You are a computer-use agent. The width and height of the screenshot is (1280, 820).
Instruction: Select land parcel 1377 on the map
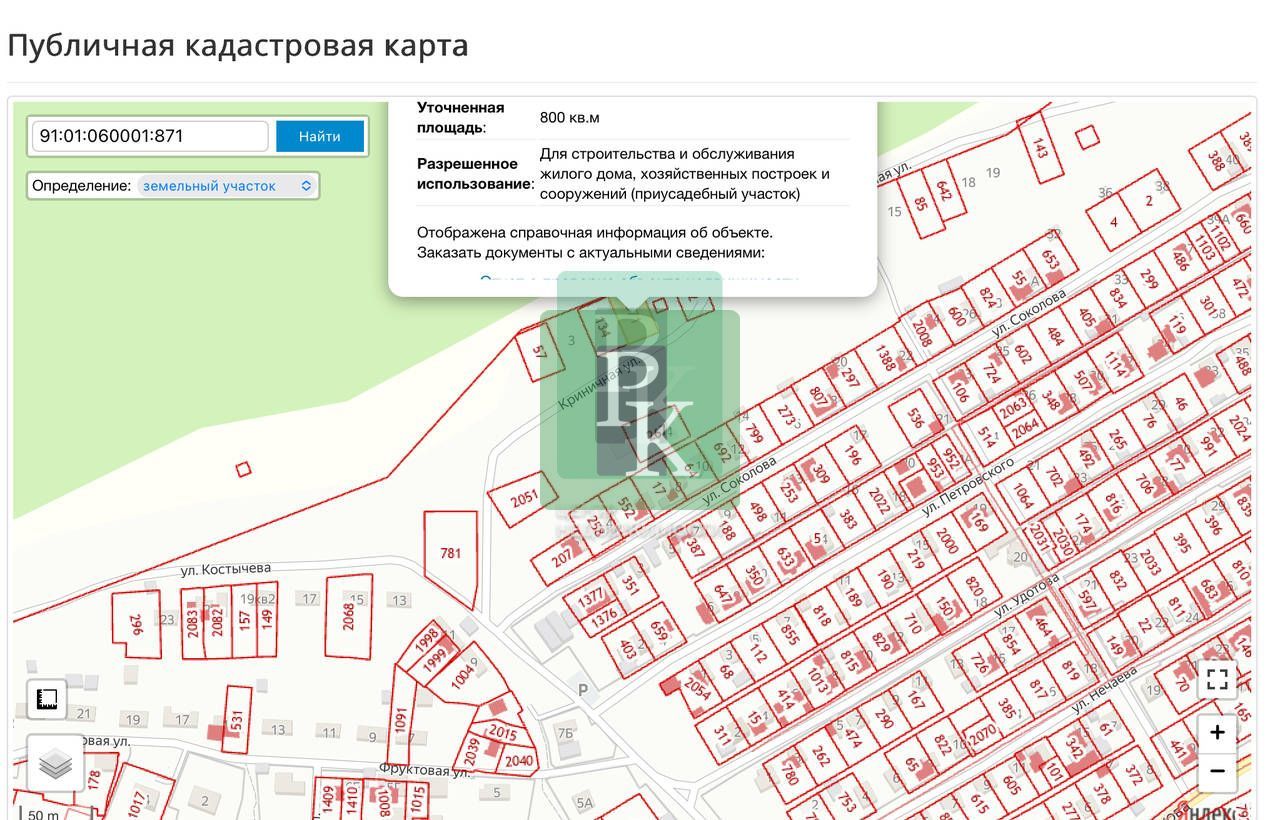pos(592,597)
